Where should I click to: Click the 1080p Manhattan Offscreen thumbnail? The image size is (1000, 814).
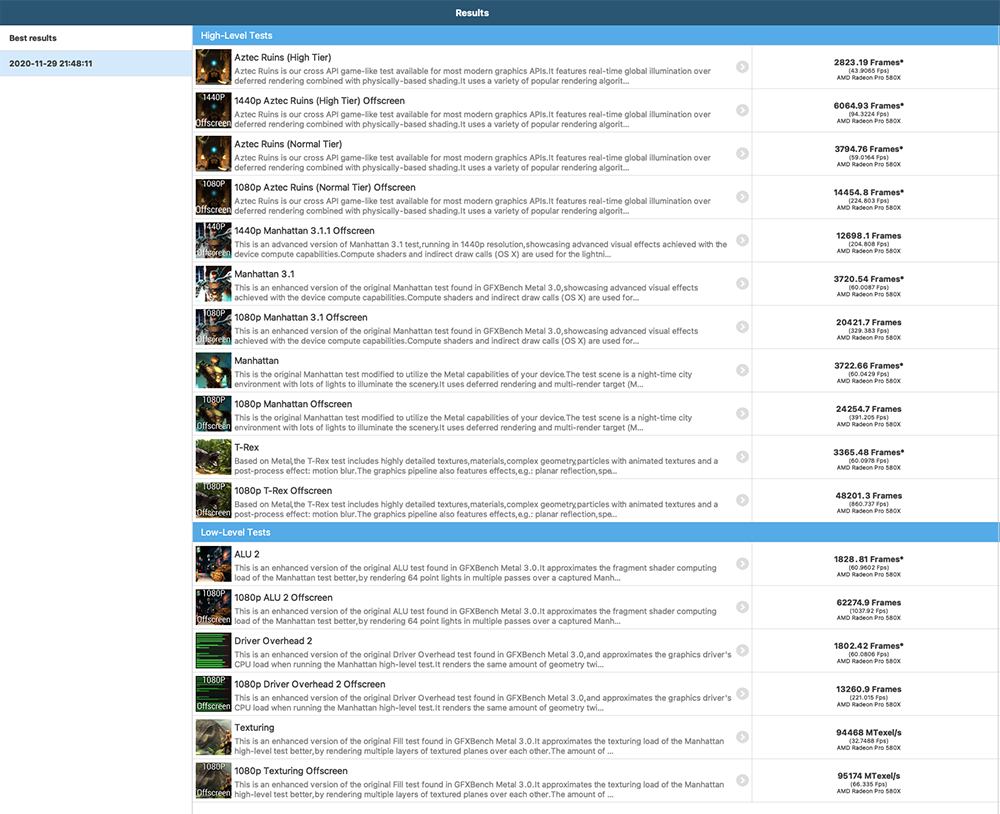pos(214,414)
